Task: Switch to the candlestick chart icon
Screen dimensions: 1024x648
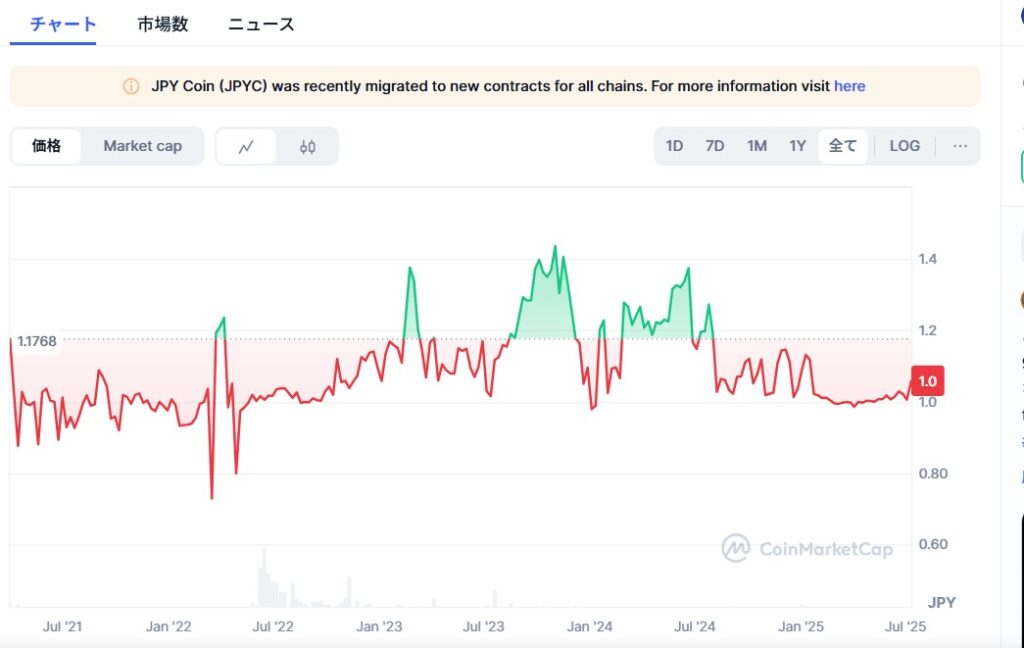Action: (307, 146)
